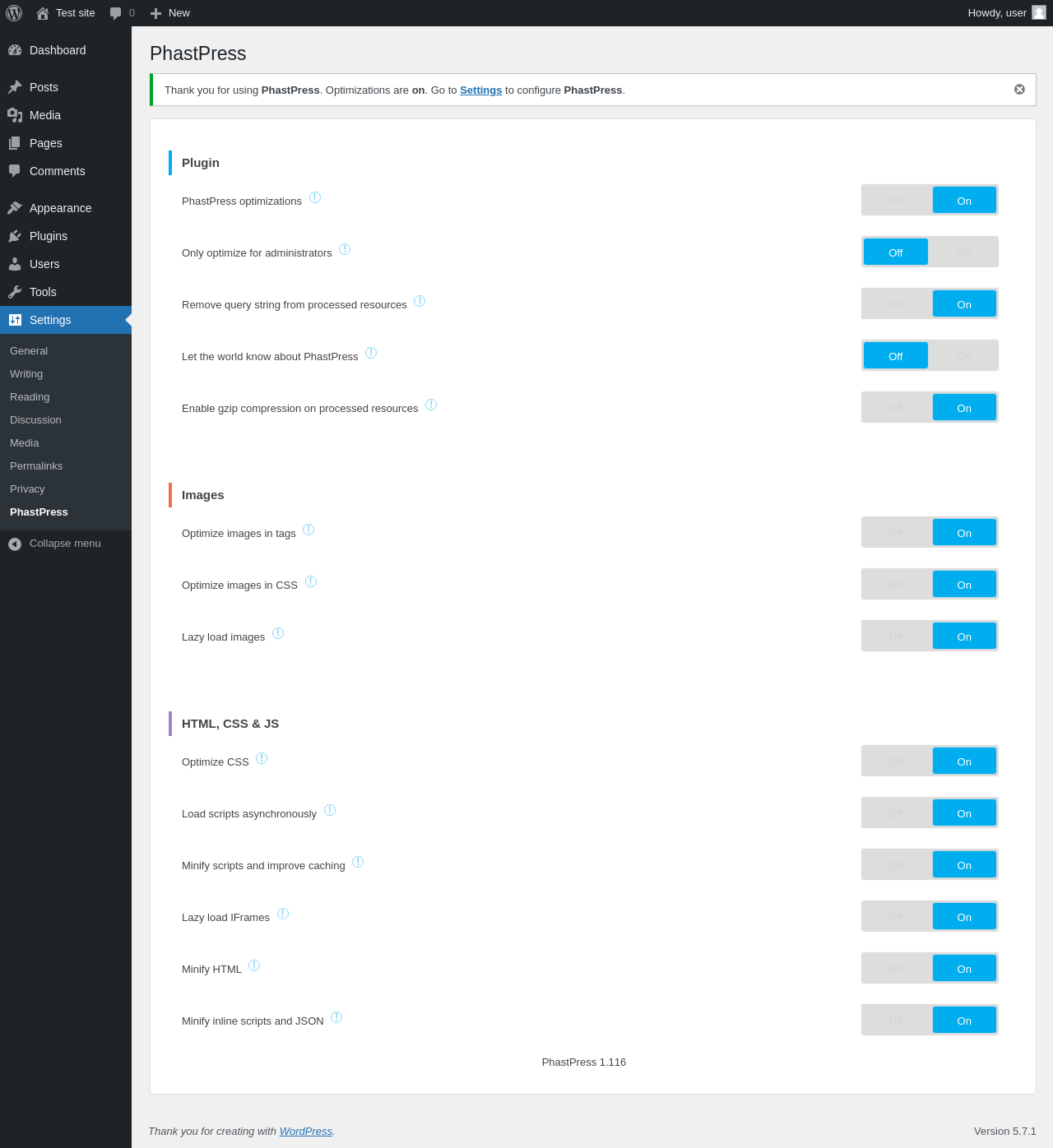Turn on Only optimize for administrators

pos(964,252)
